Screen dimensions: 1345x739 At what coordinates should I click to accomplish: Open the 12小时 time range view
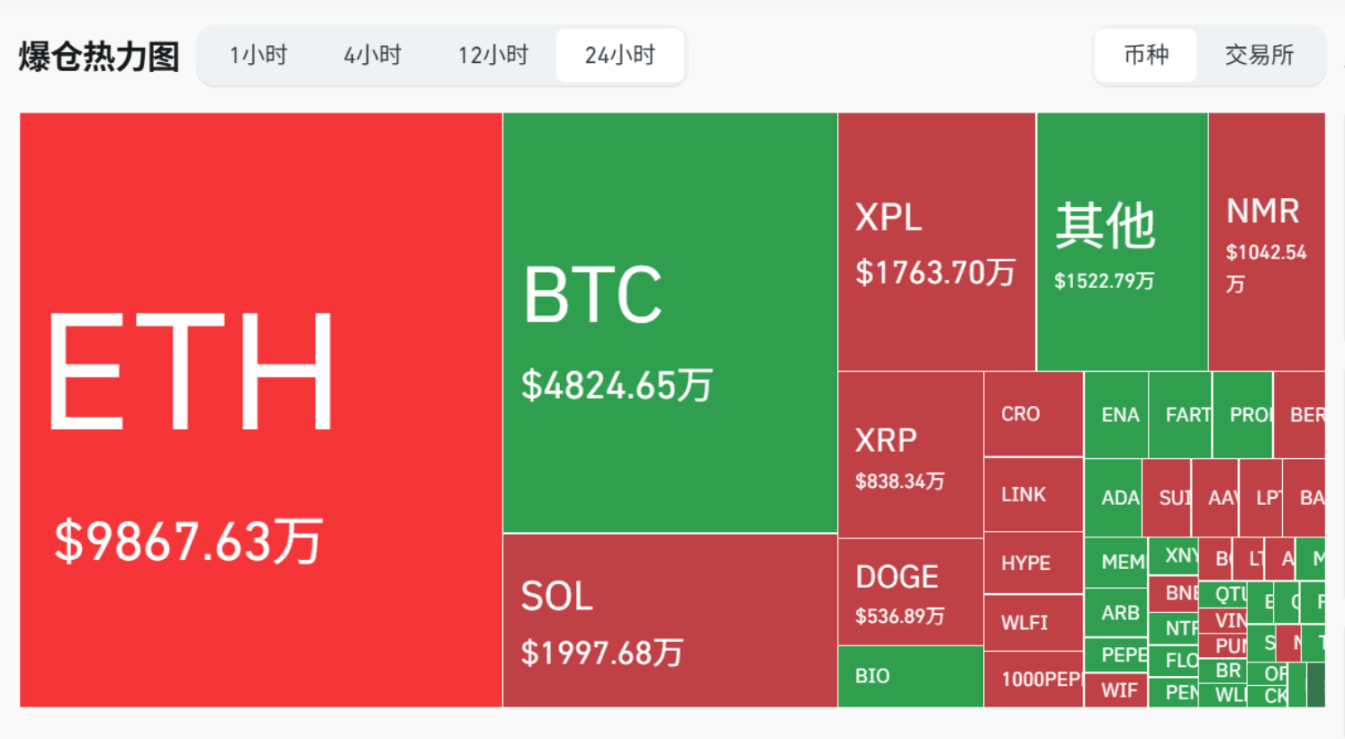494,56
